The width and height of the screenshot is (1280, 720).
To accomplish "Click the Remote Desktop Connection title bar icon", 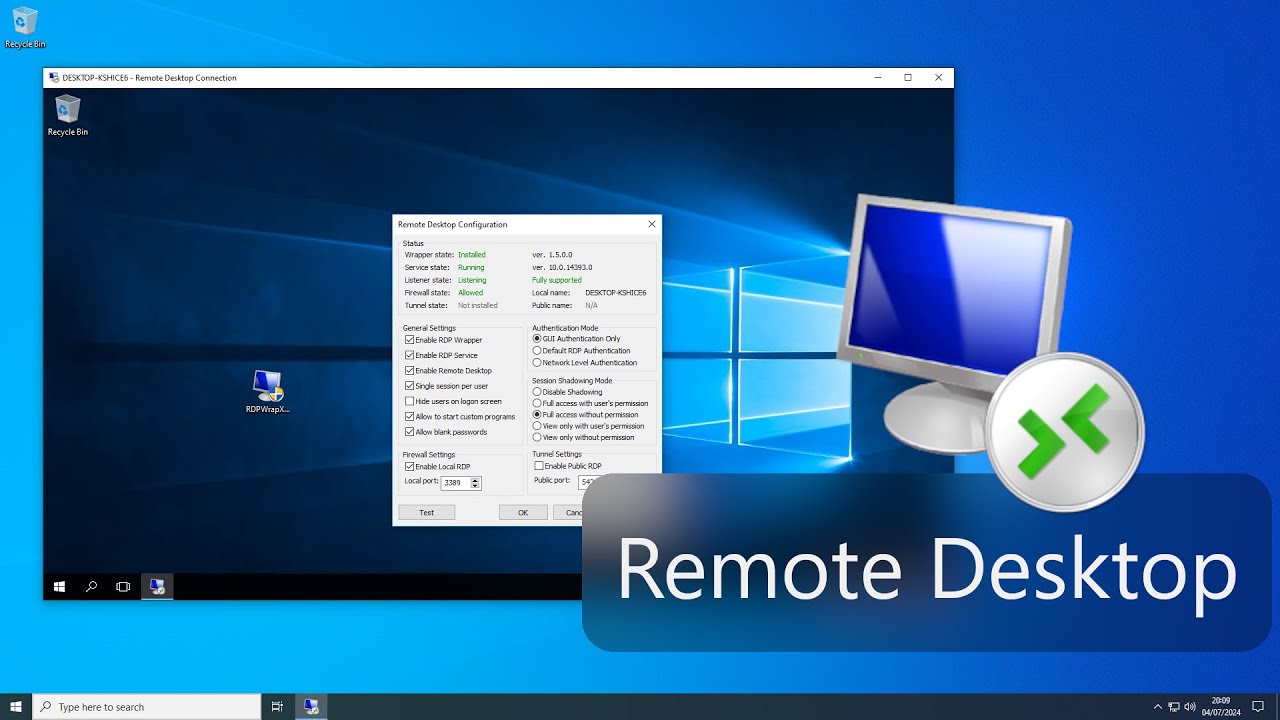I will point(54,78).
